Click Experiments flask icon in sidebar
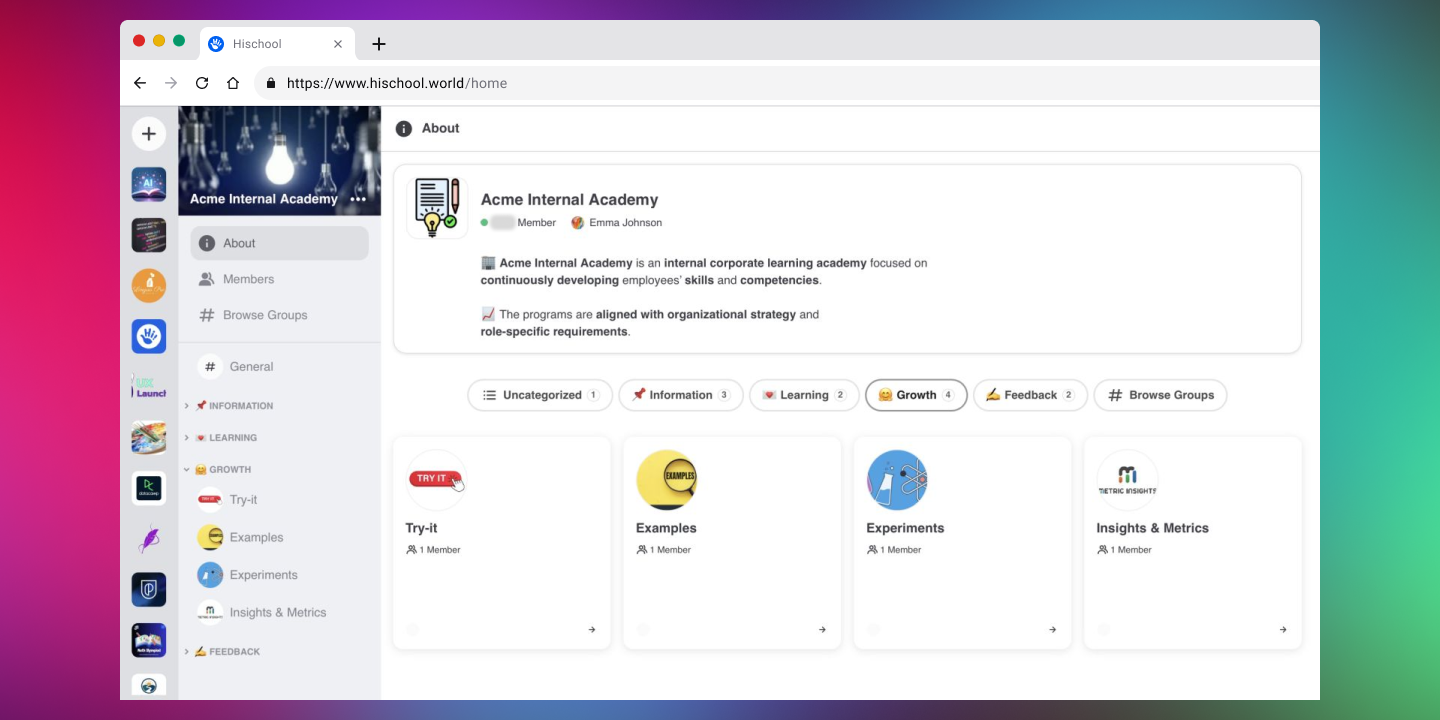Image resolution: width=1440 pixels, height=720 pixels. (x=210, y=575)
